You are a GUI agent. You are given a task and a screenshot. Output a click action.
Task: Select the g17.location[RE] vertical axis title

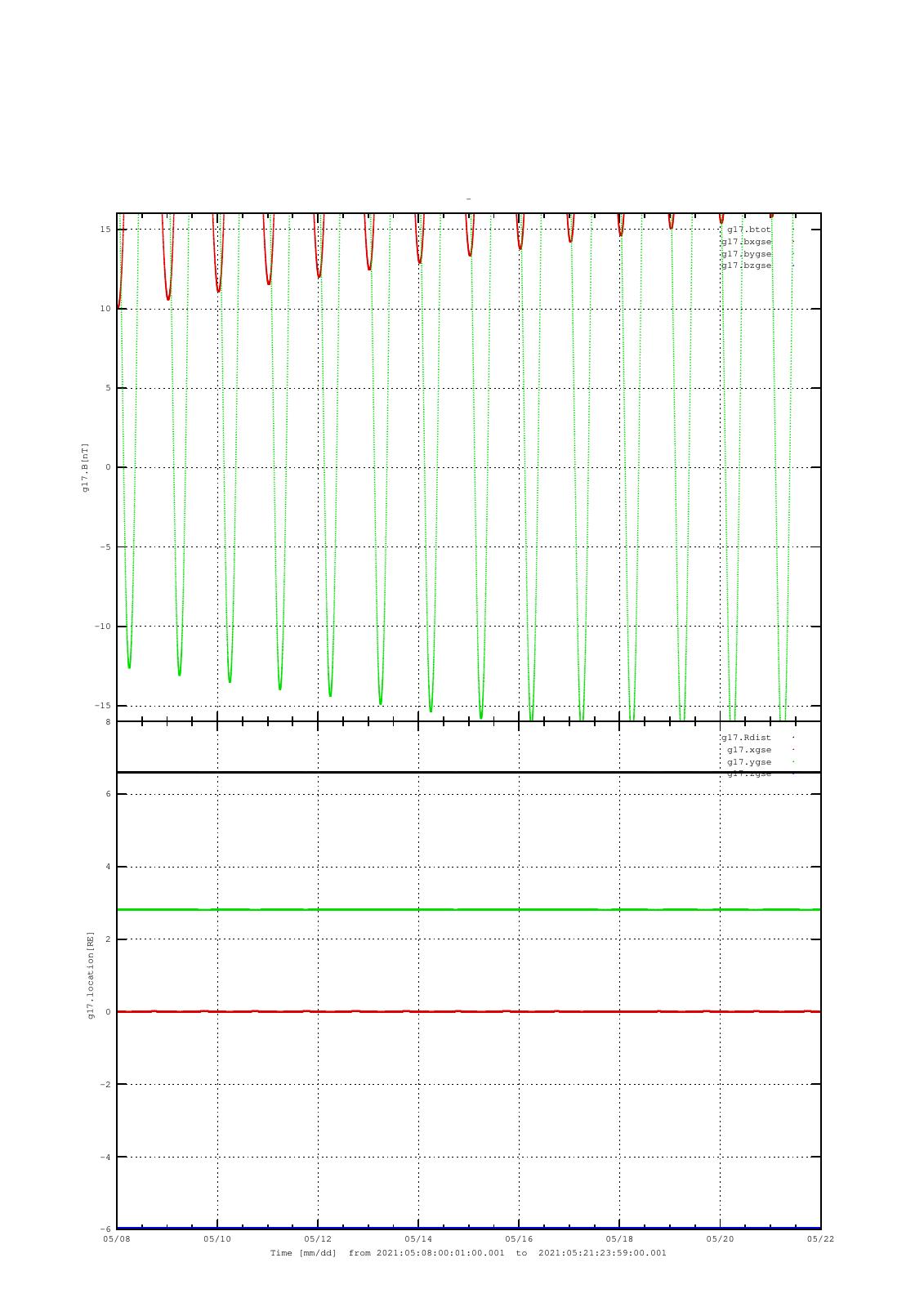click(x=92, y=975)
